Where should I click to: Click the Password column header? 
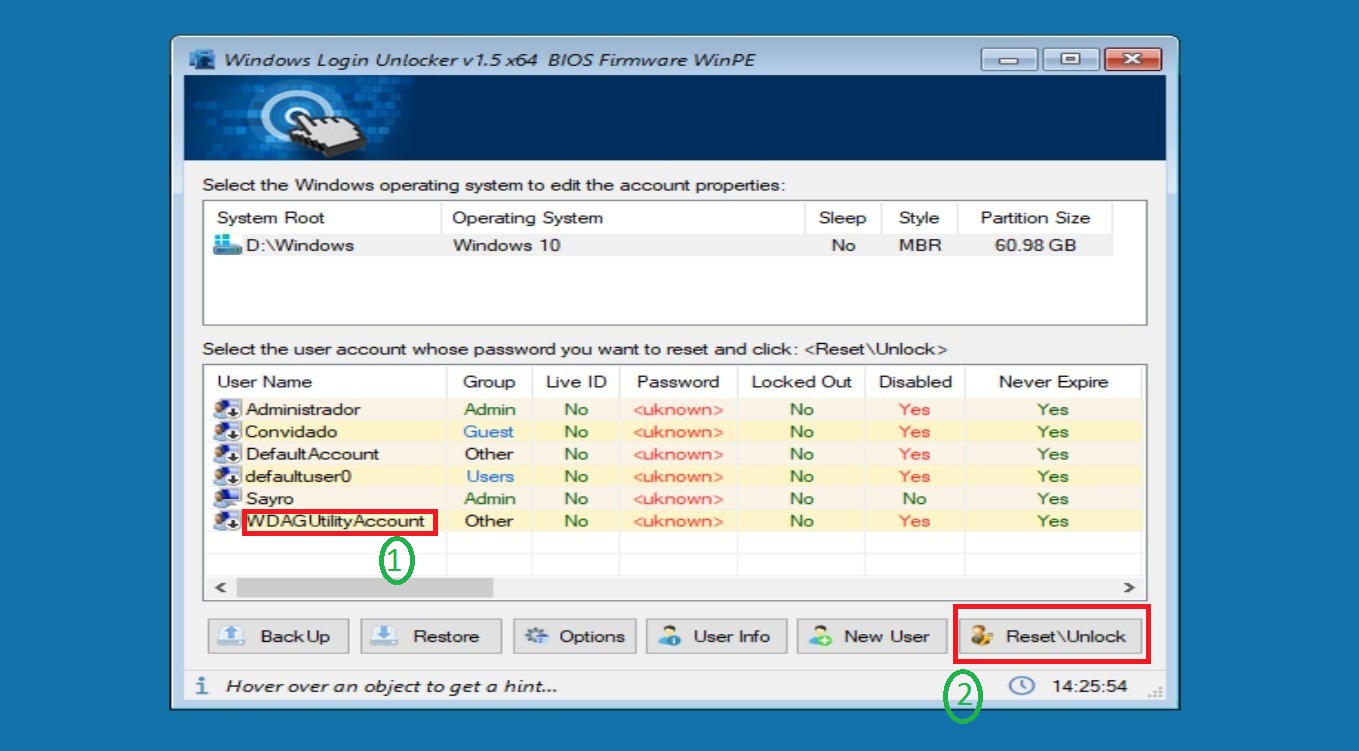[677, 382]
